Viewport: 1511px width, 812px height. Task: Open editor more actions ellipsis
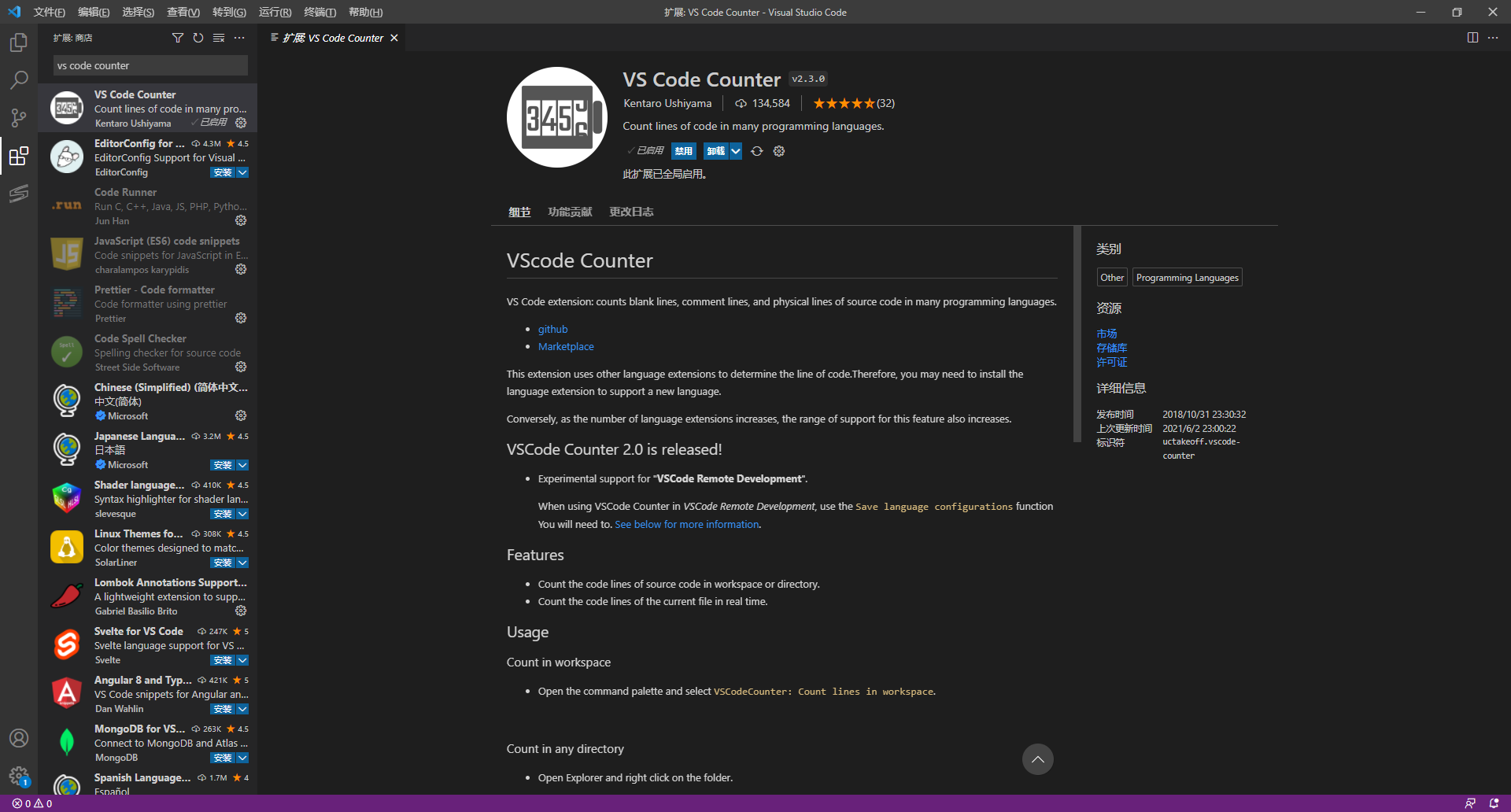tap(1493, 38)
